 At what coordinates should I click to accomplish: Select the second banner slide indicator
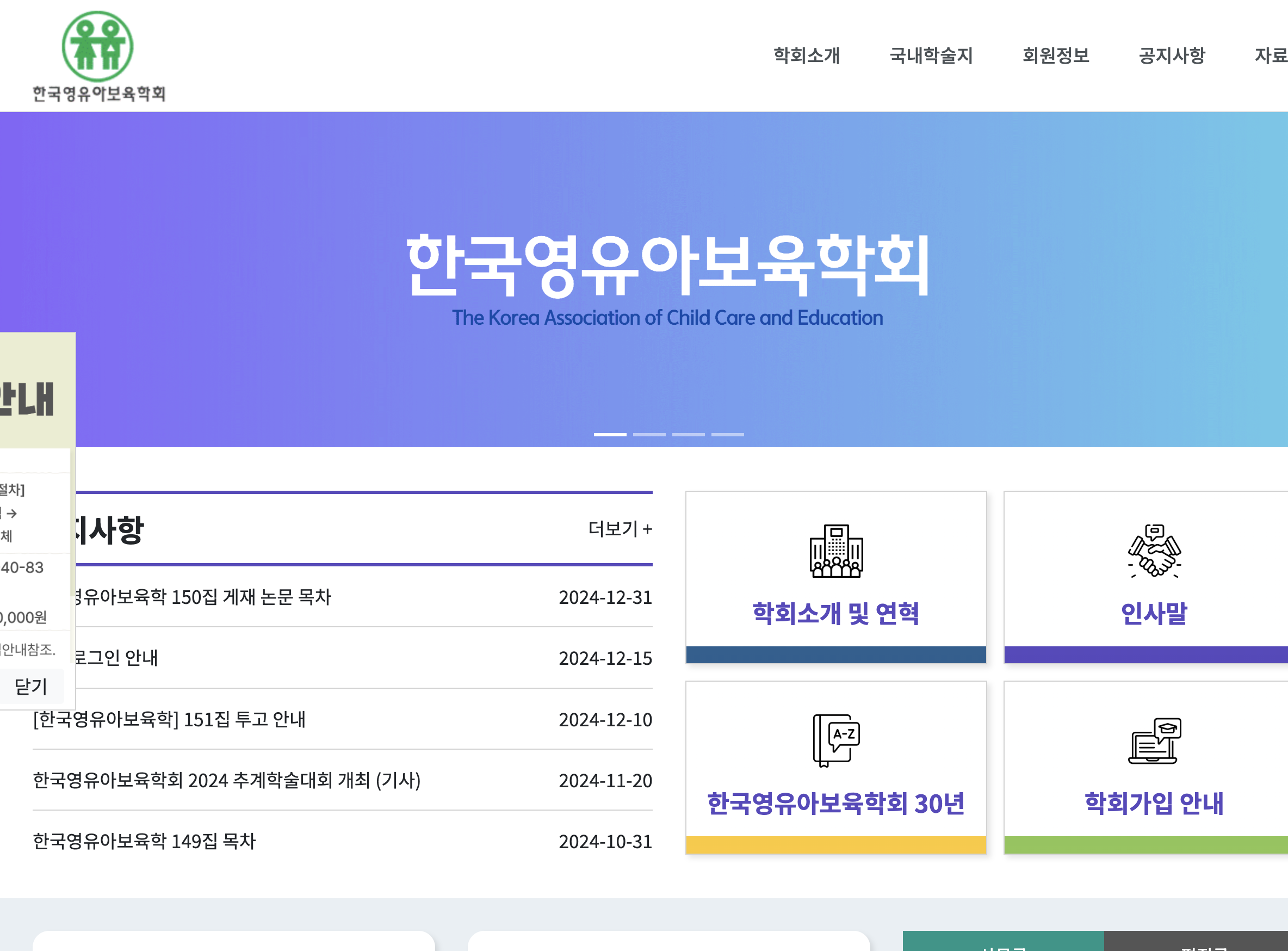click(649, 434)
